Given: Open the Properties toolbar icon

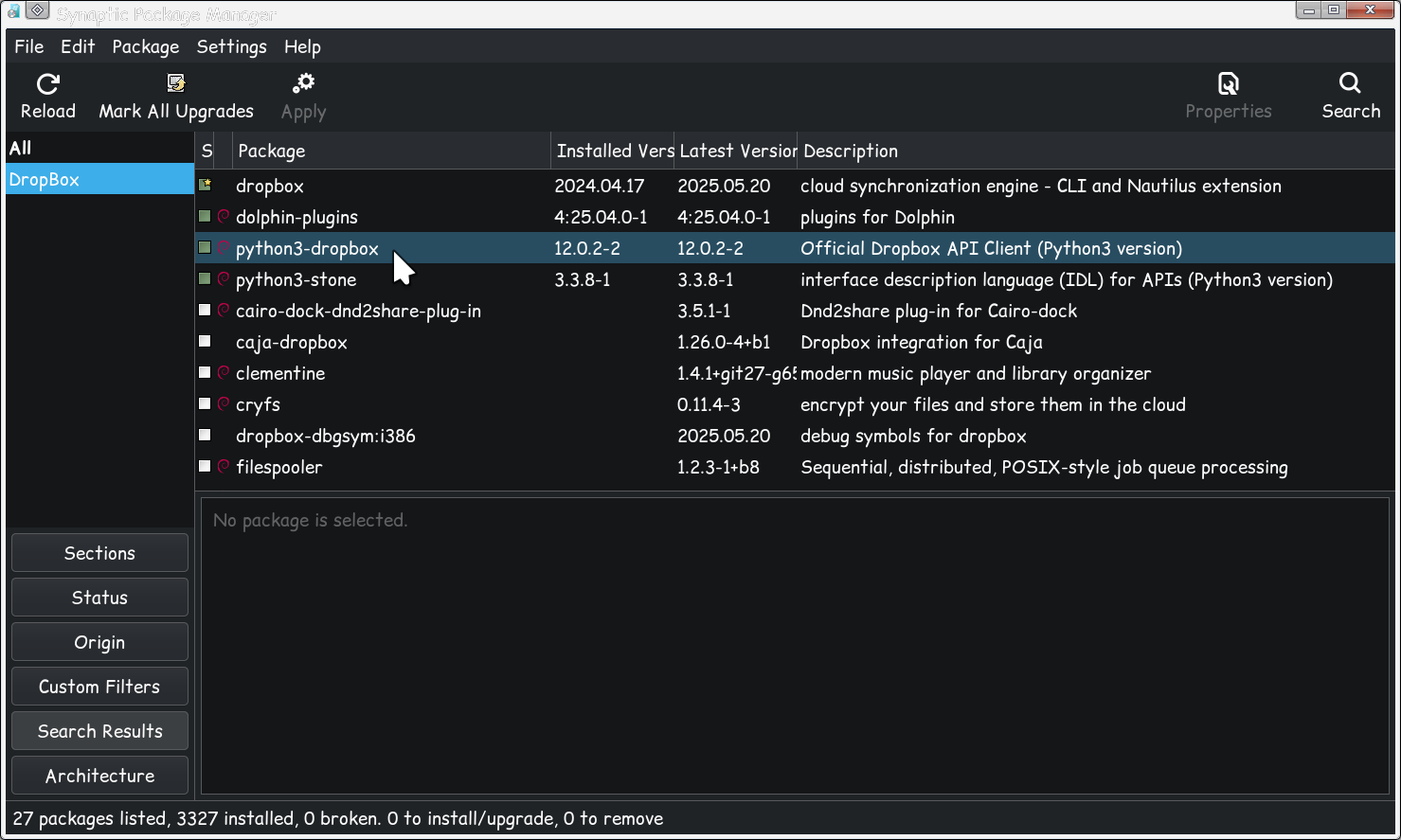Looking at the screenshot, I should click(1228, 84).
